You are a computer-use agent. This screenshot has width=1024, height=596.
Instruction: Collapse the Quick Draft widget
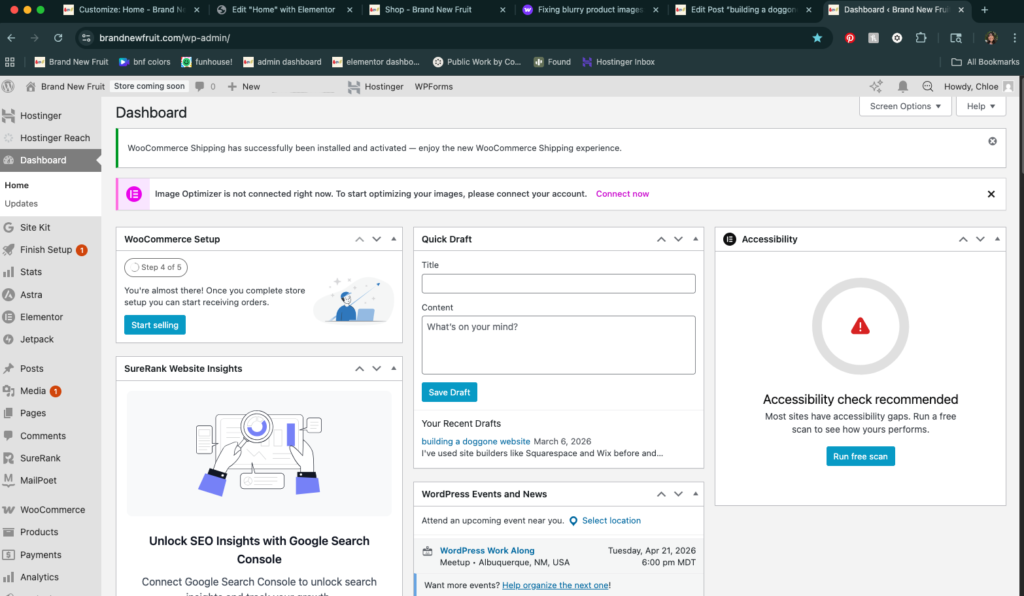(695, 239)
